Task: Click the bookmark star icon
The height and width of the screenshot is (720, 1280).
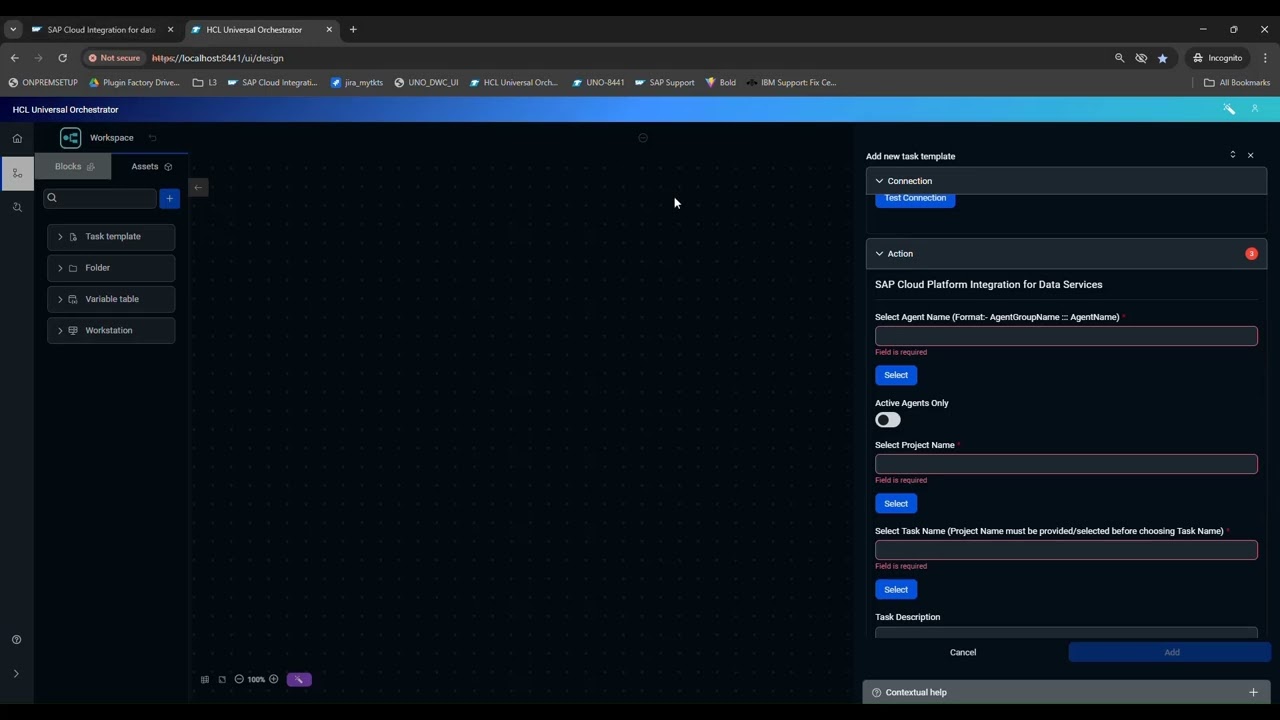Action: point(1162,58)
